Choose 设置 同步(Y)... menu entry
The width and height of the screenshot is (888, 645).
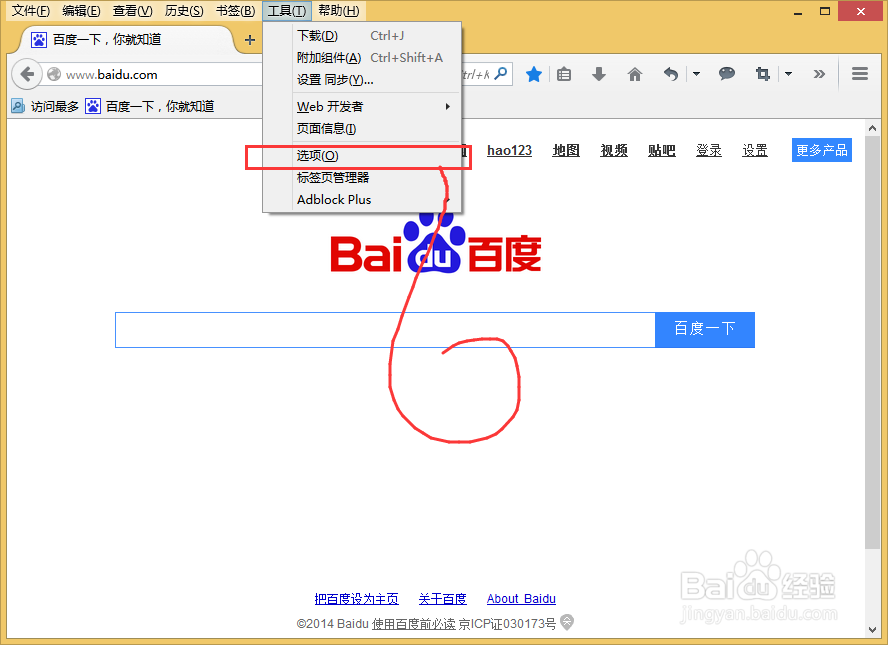point(362,80)
